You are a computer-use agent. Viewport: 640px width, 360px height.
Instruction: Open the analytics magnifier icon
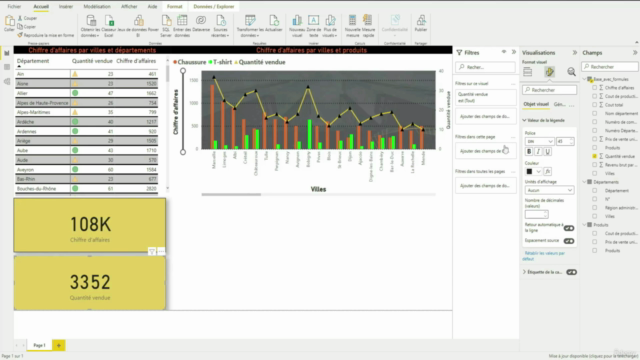(571, 72)
